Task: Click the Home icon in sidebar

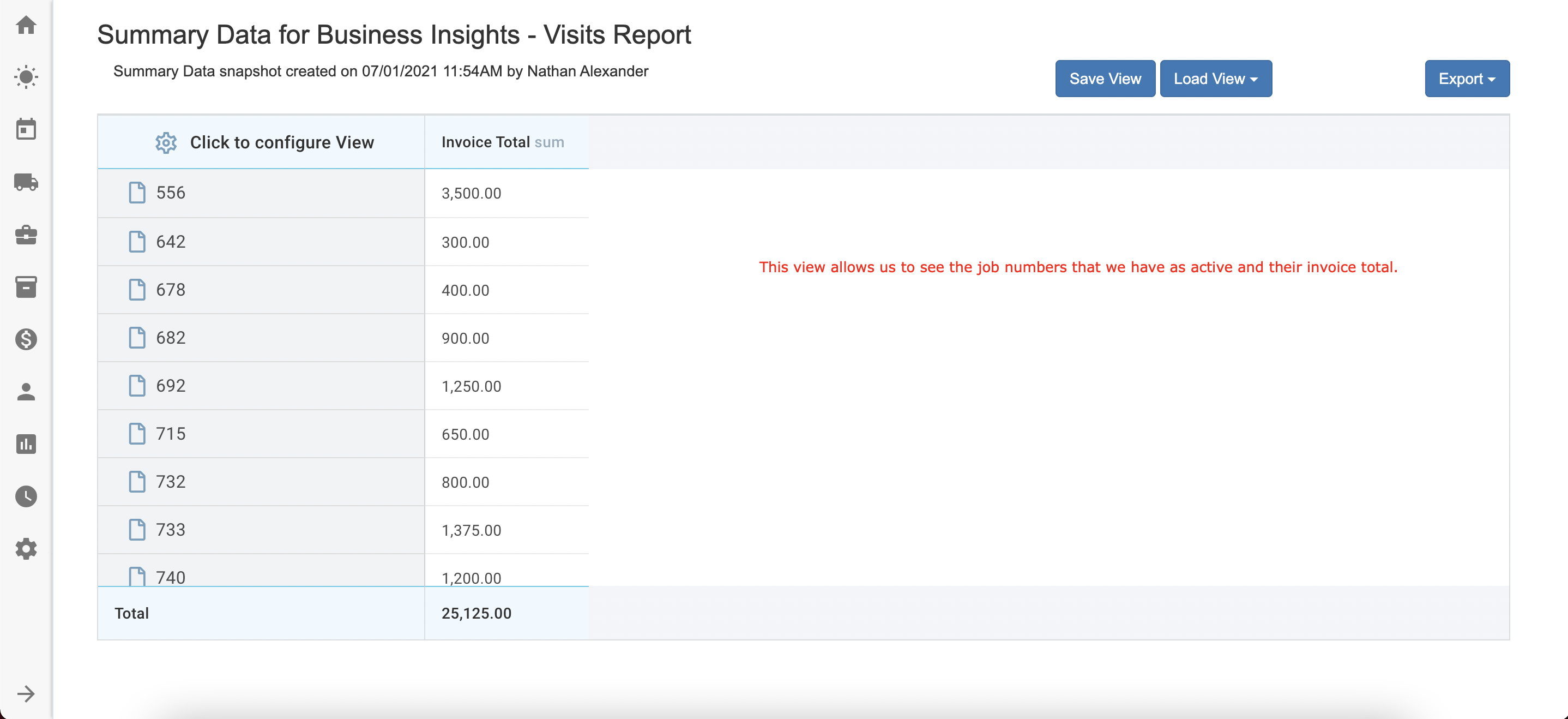Action: click(x=26, y=25)
